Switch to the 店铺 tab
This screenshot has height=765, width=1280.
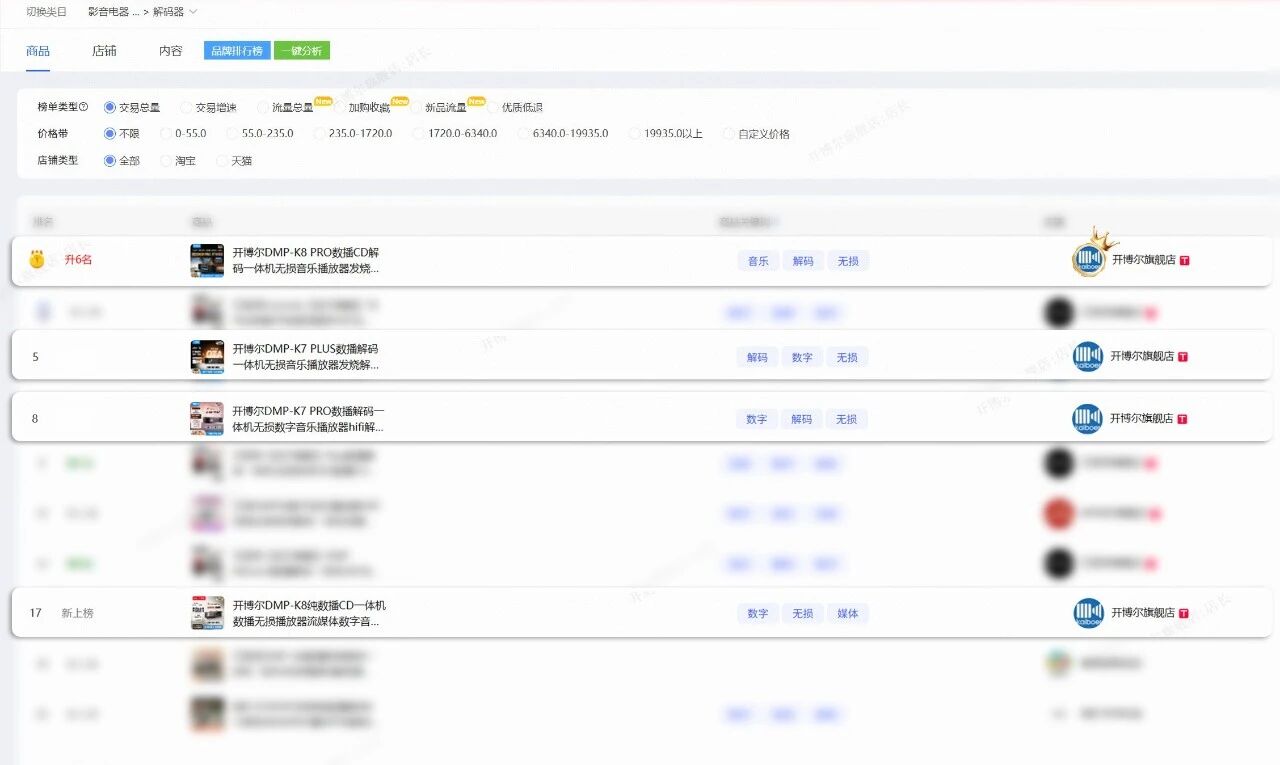point(104,51)
